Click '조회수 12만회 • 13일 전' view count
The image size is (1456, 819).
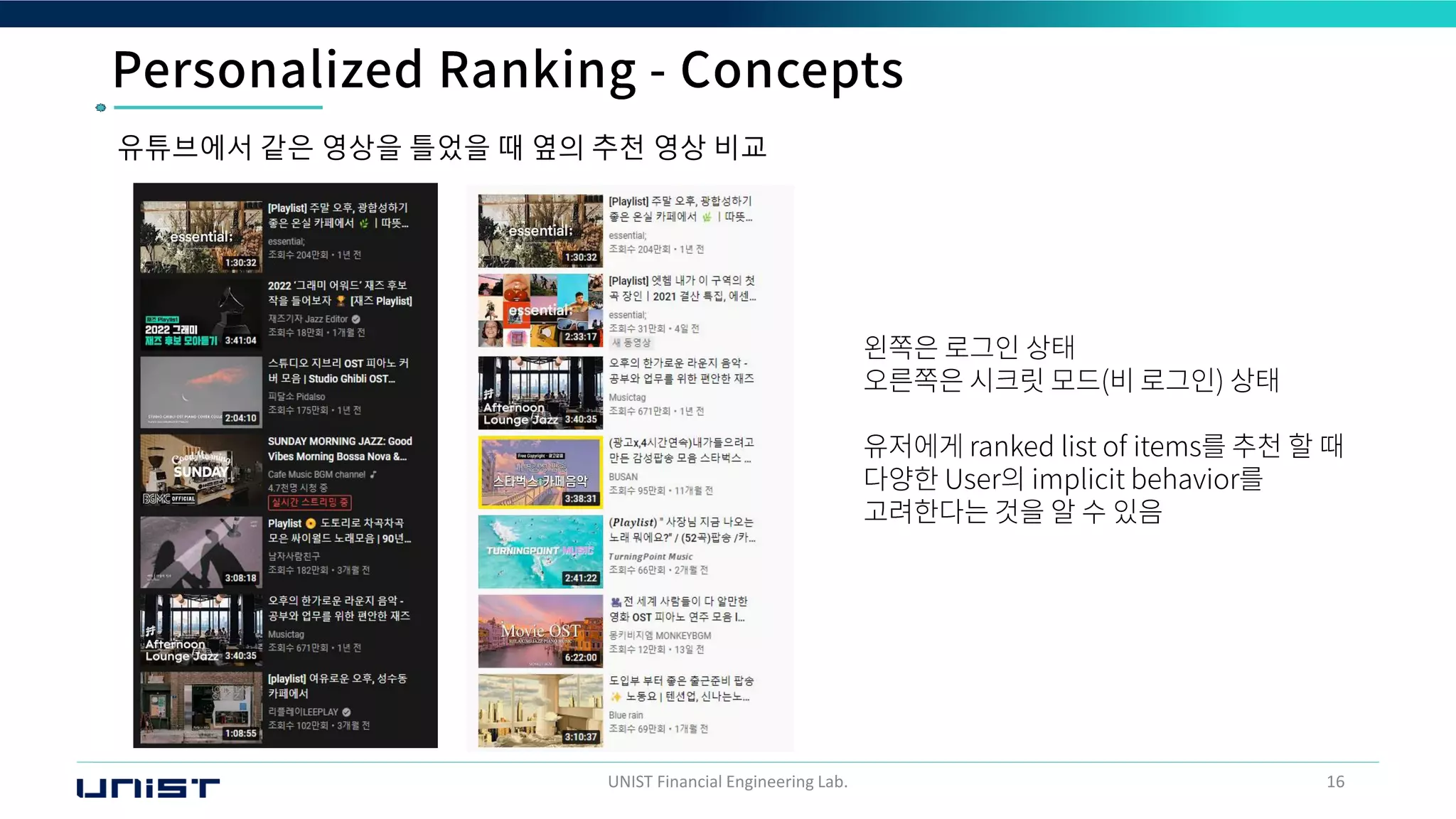coord(656,649)
